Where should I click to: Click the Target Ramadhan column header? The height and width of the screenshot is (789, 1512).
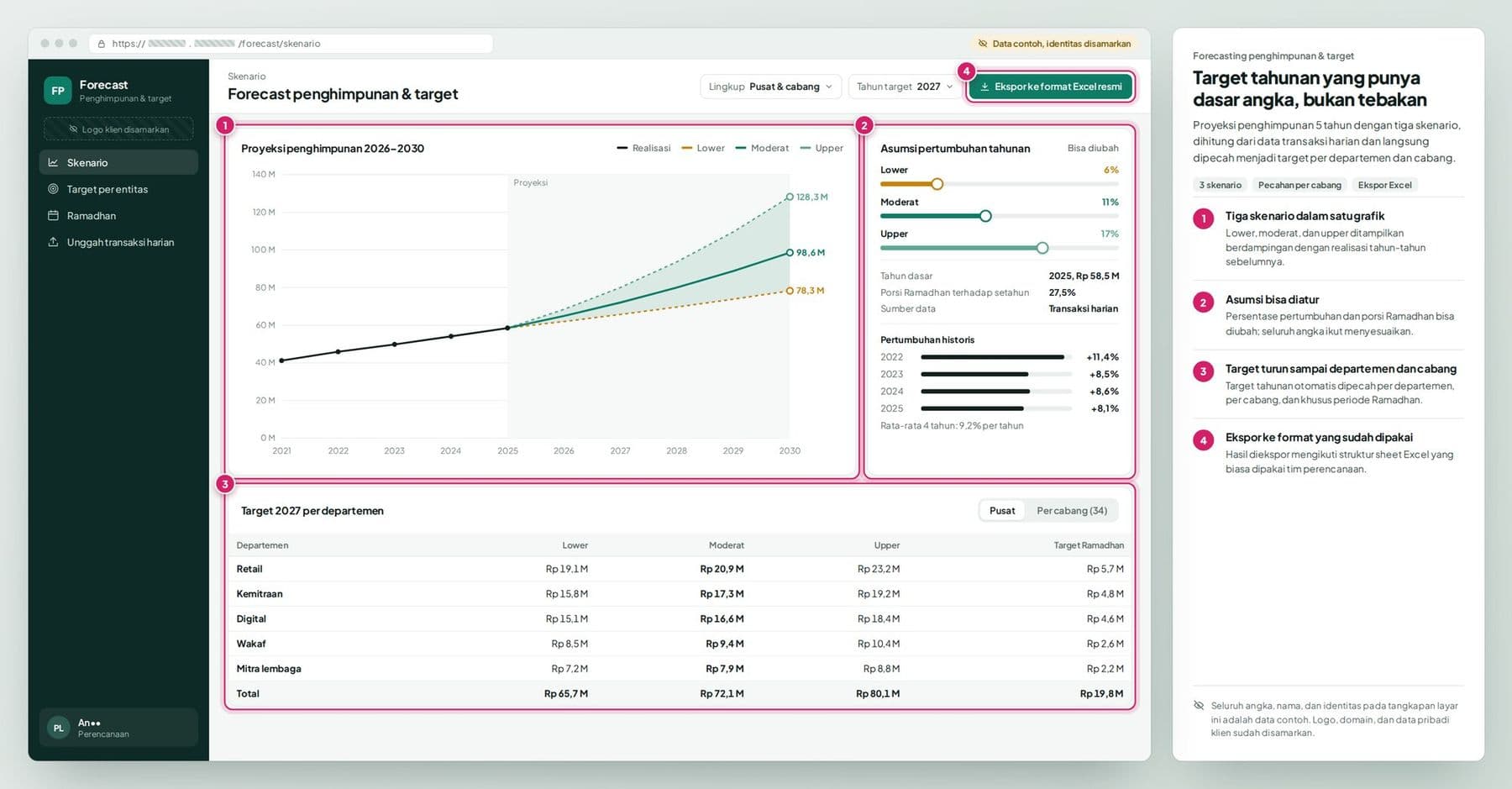(1089, 545)
